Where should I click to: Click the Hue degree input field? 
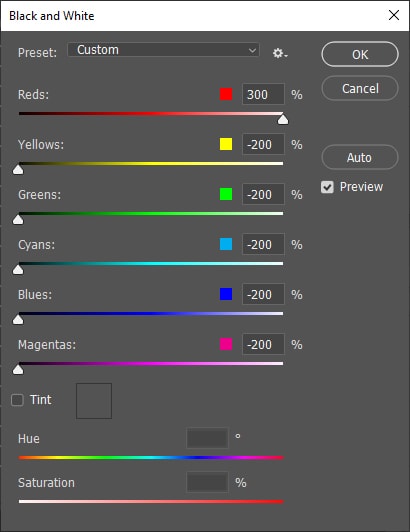[207, 438]
